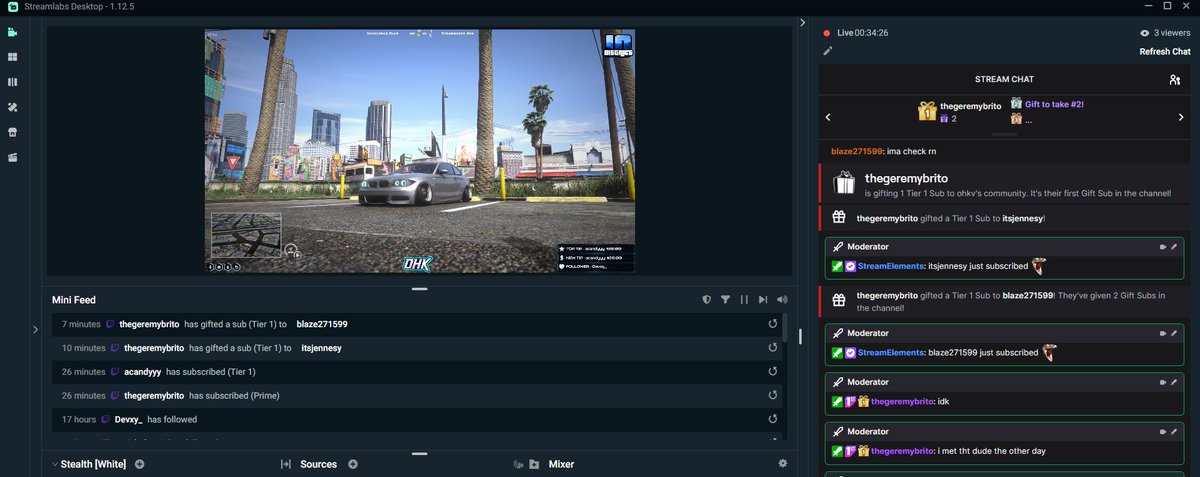This screenshot has height=477, width=1200.
Task: Open the Studio Mode icon in the sidebar
Action: 13,82
